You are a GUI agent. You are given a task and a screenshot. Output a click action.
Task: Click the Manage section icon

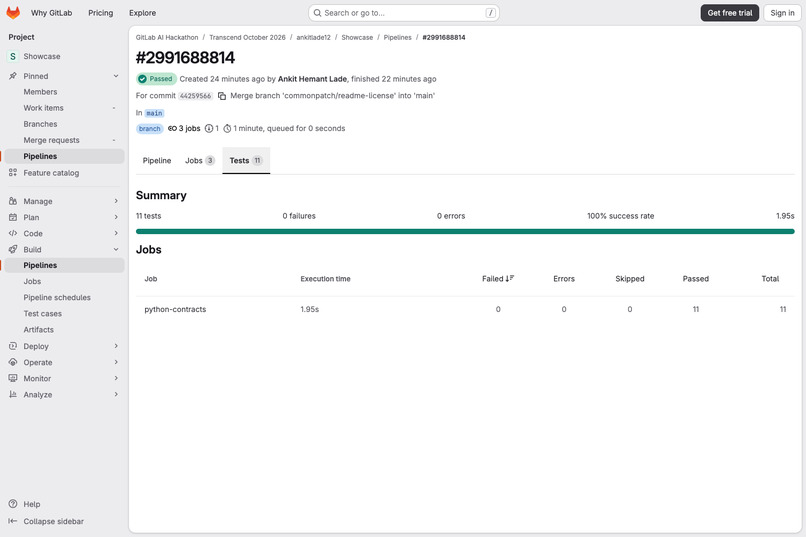13,201
